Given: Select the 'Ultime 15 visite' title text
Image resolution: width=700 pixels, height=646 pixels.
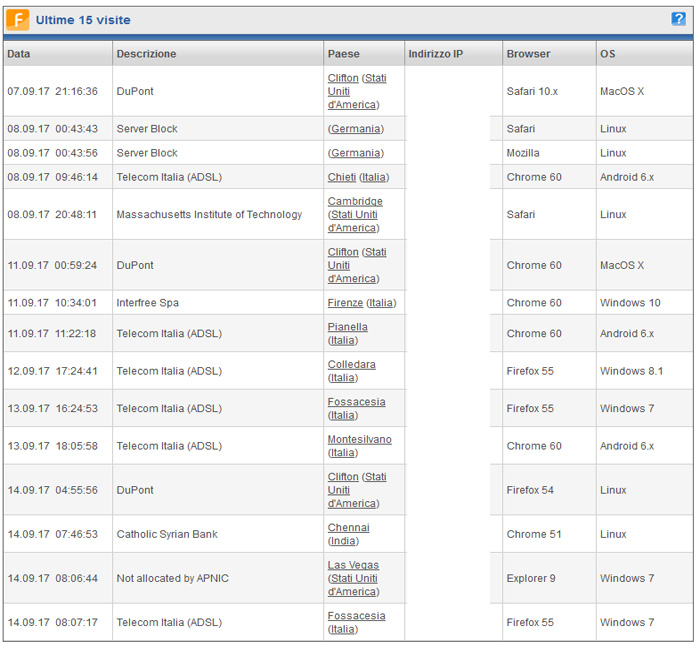Looking at the screenshot, I should coord(83,20).
